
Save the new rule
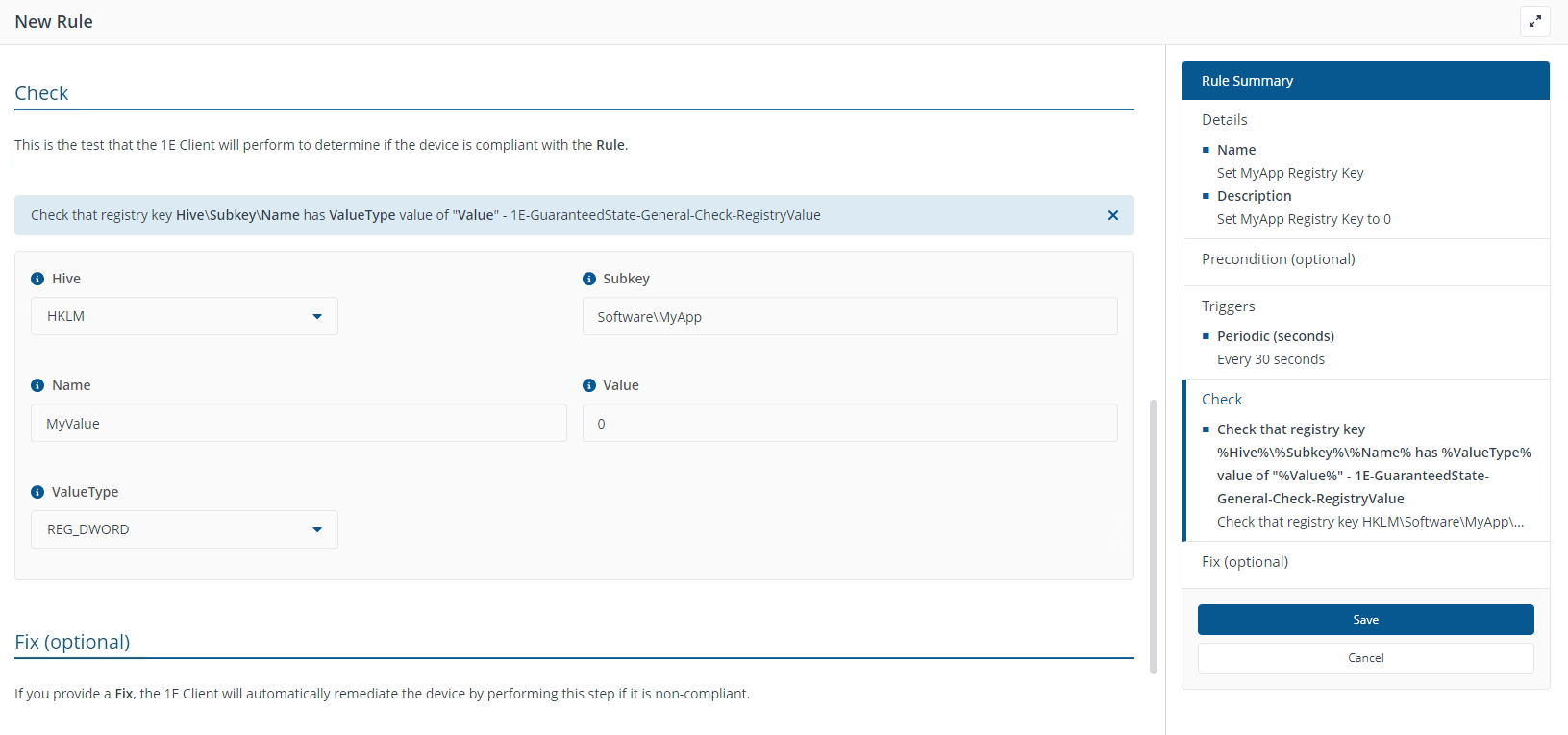click(1365, 620)
